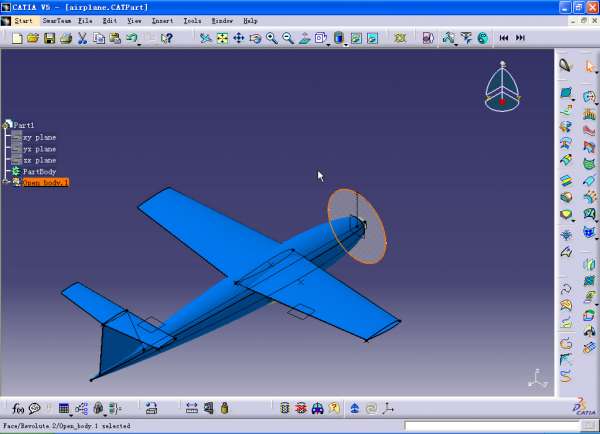The width and height of the screenshot is (600, 434).
Task: Click the Select arrow tool in right toolbar
Action: point(590,66)
